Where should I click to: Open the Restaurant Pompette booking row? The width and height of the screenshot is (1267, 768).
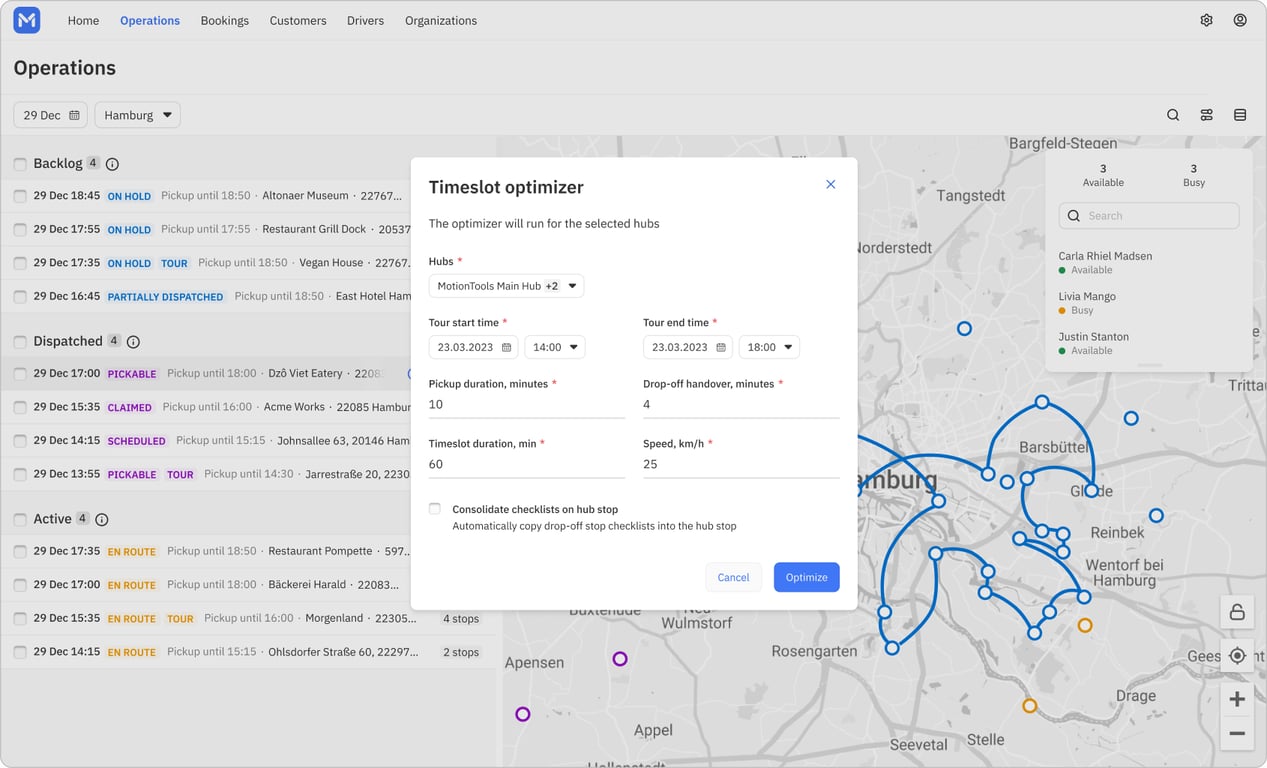[249, 552]
